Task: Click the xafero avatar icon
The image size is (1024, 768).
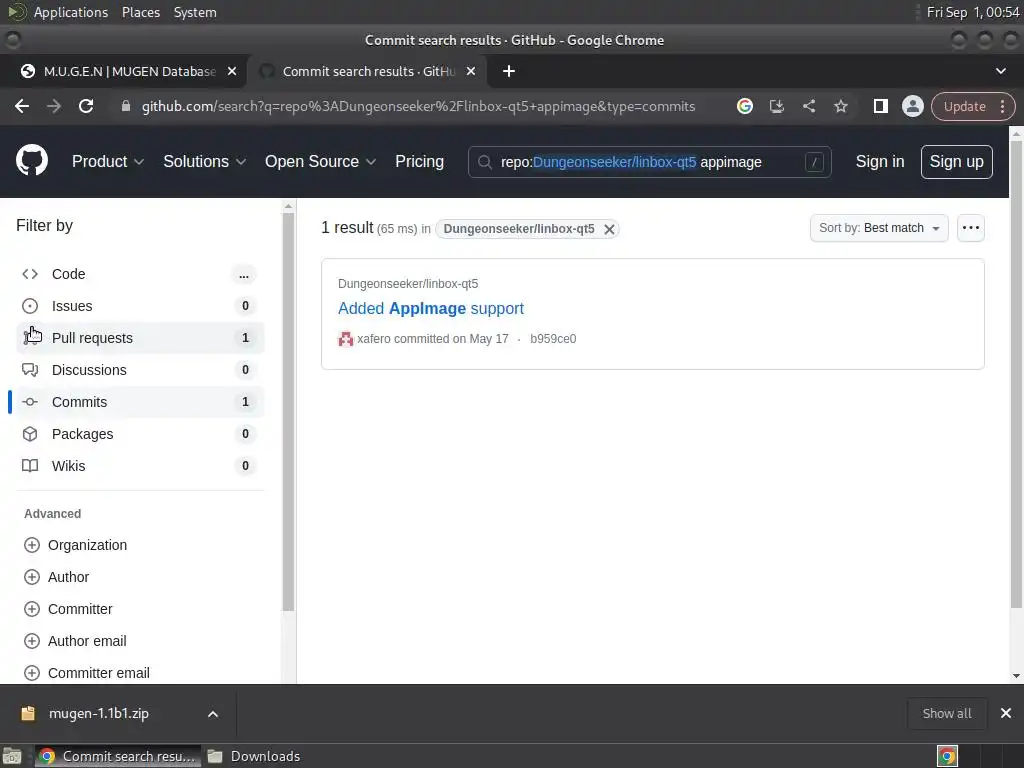Action: point(345,339)
